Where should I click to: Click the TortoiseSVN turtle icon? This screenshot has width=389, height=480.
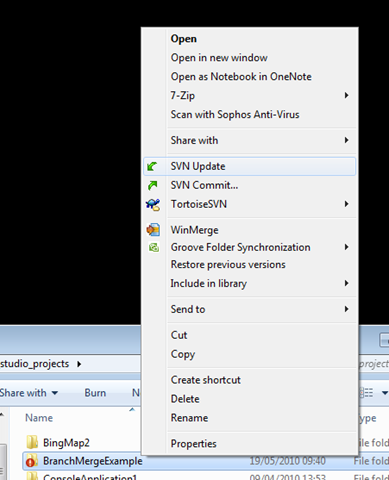(x=153, y=204)
